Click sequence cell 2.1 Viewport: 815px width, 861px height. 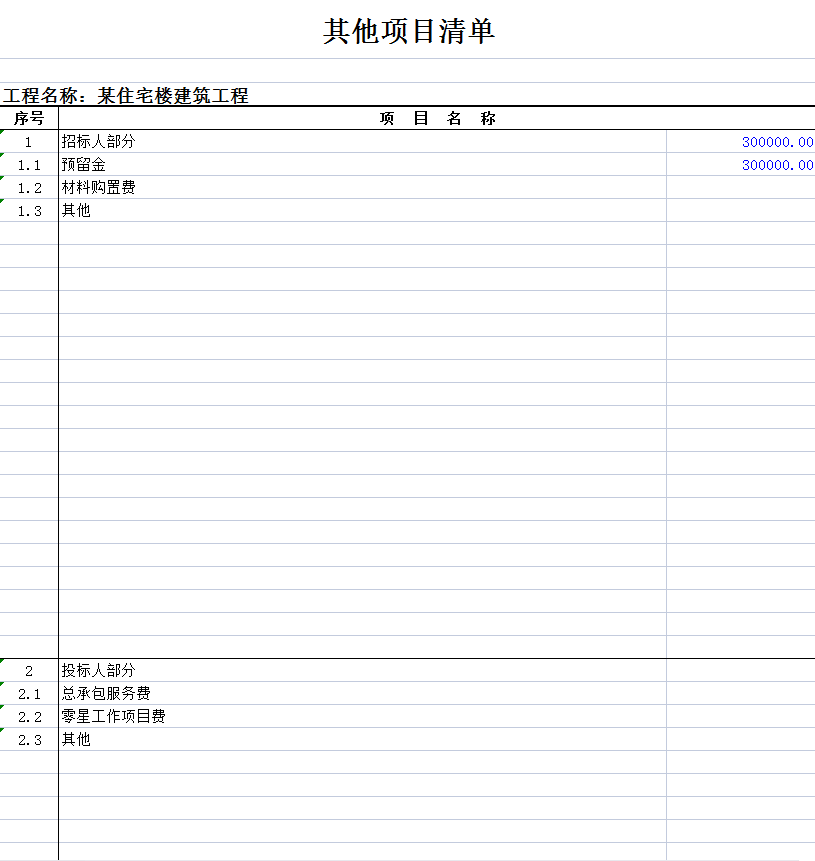click(x=29, y=694)
